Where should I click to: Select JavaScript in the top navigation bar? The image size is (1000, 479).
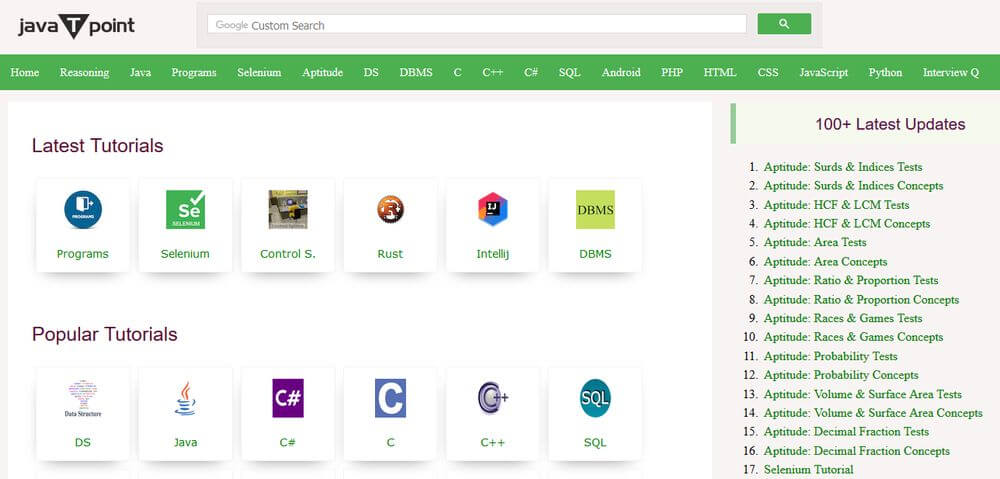pyautogui.click(x=823, y=73)
